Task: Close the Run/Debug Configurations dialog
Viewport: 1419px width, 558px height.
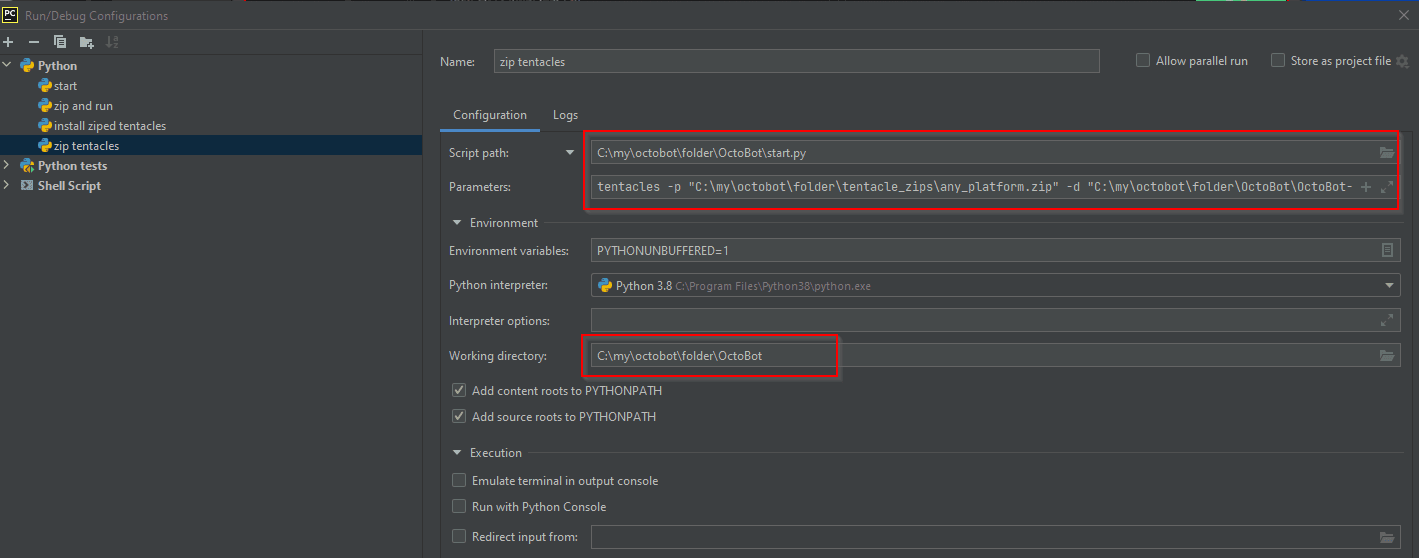Action: (x=1404, y=15)
